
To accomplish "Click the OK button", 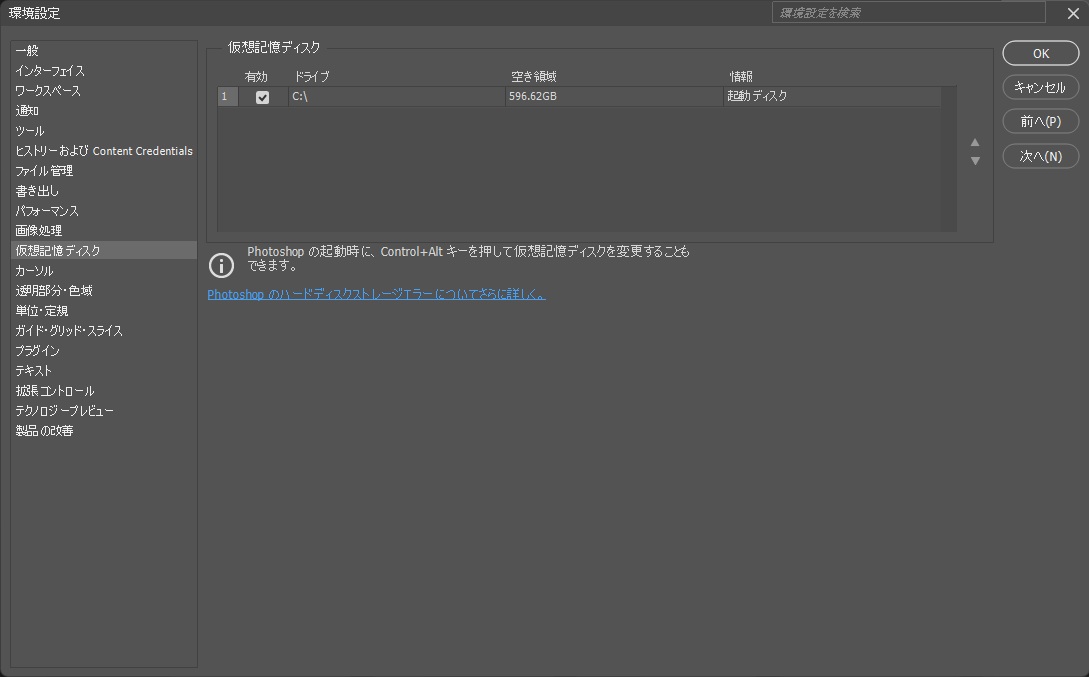I will 1040,53.
